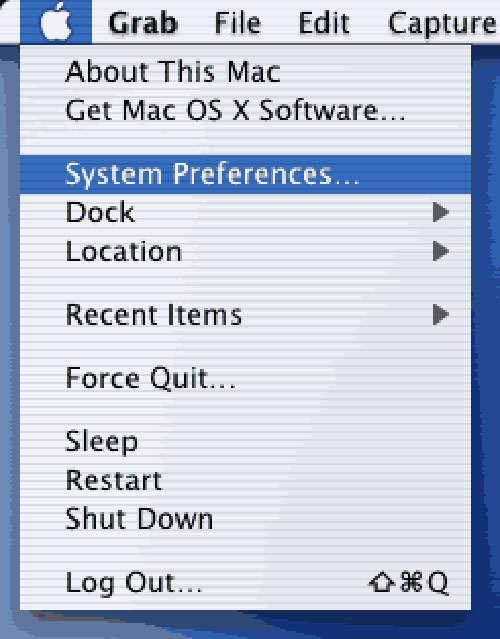Choose Log Out… from the menu
Screen dimensions: 500x639
(245, 583)
